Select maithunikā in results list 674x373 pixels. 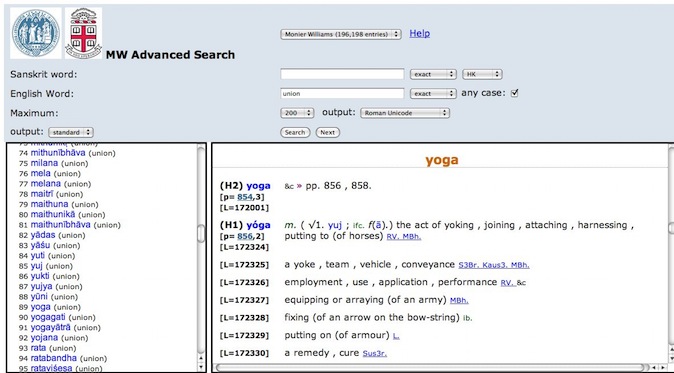(53, 214)
